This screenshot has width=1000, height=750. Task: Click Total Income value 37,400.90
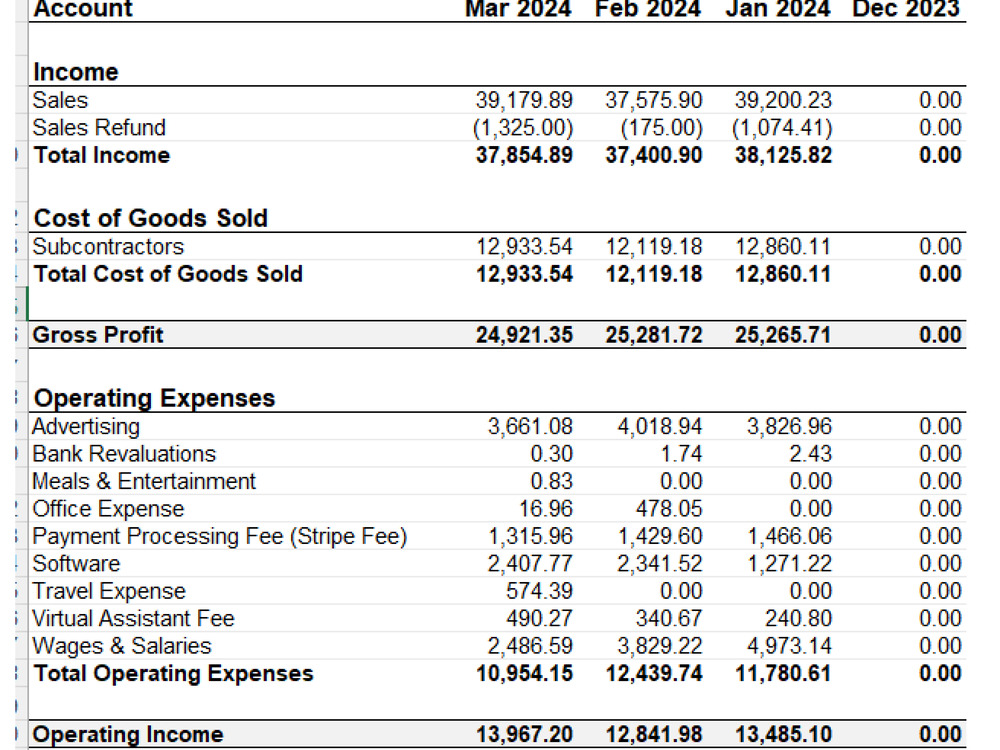point(654,155)
